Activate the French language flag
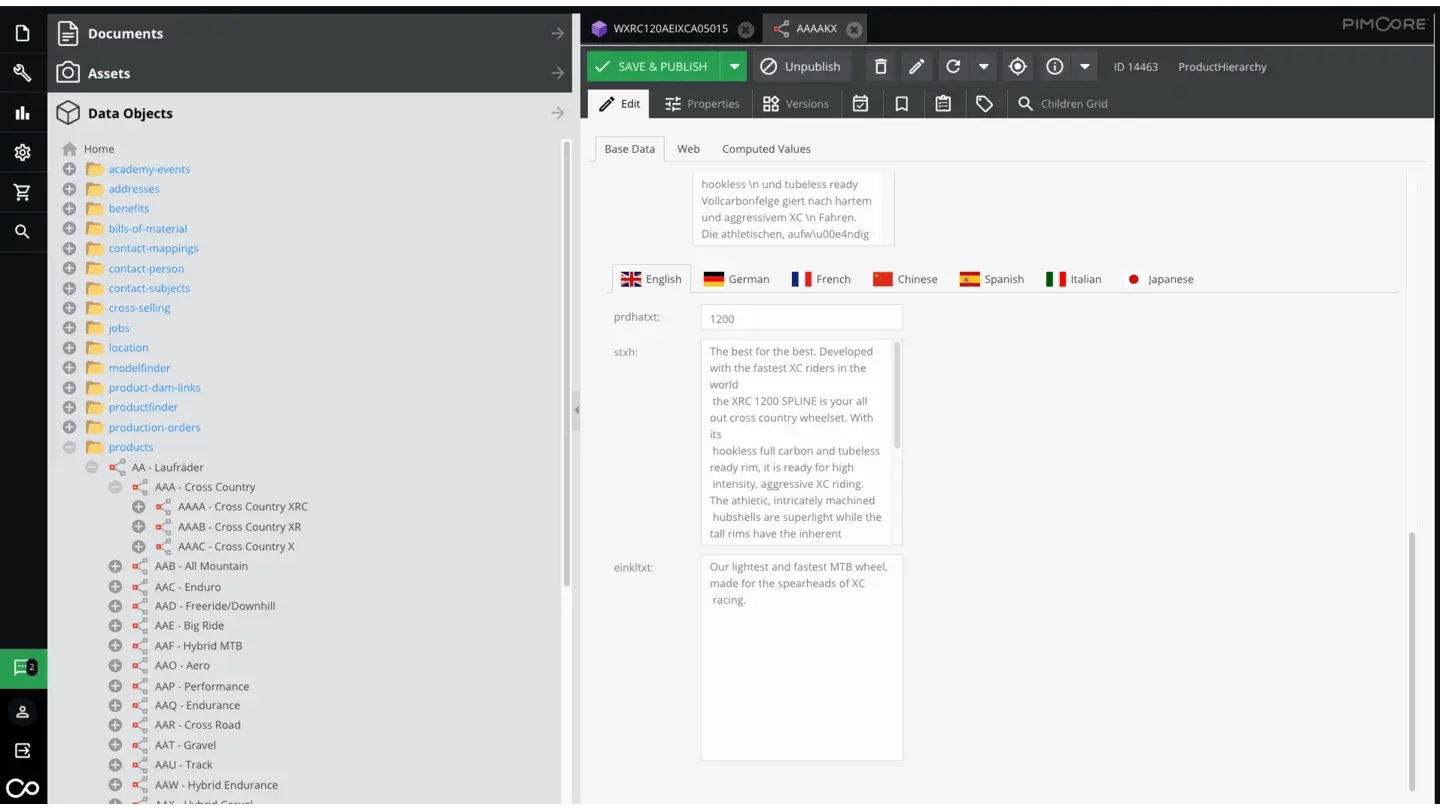 click(x=821, y=279)
